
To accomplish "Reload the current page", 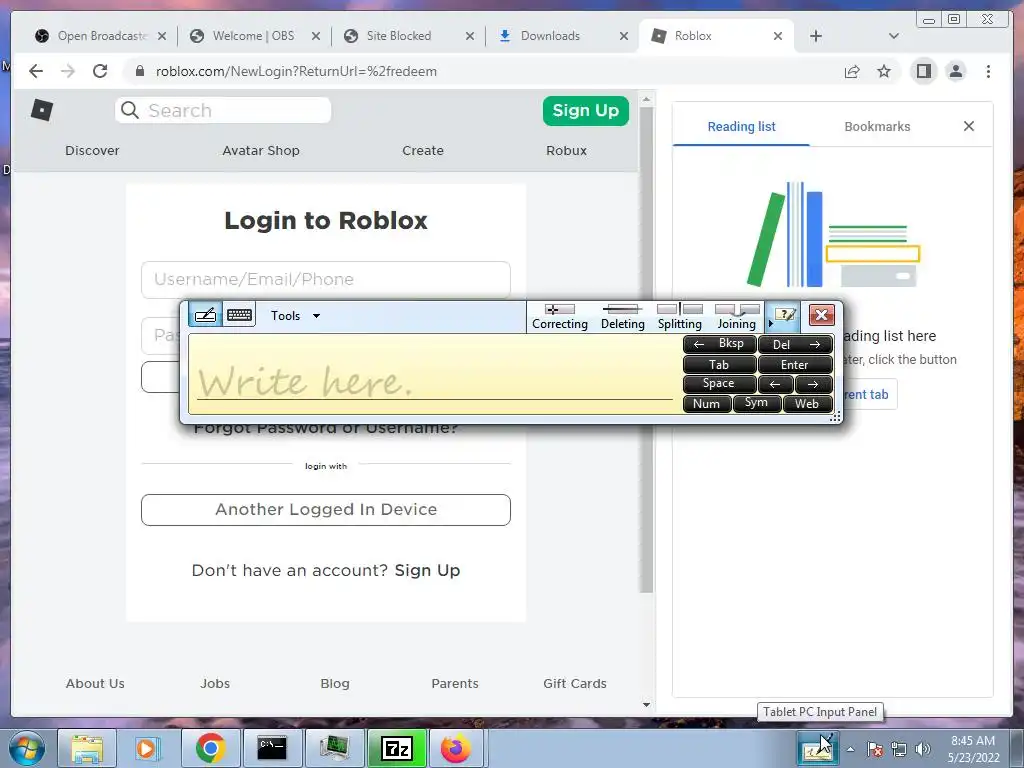I will pos(100,71).
